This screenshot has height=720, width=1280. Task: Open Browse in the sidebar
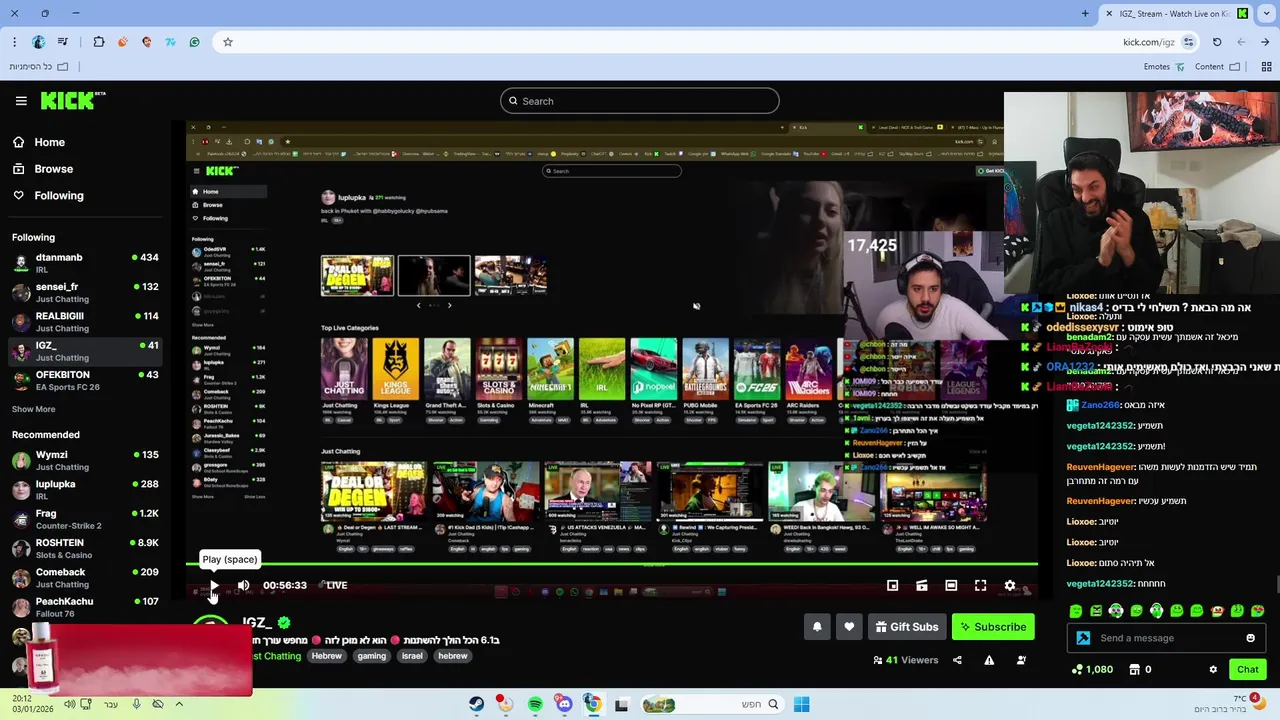[43, 169]
